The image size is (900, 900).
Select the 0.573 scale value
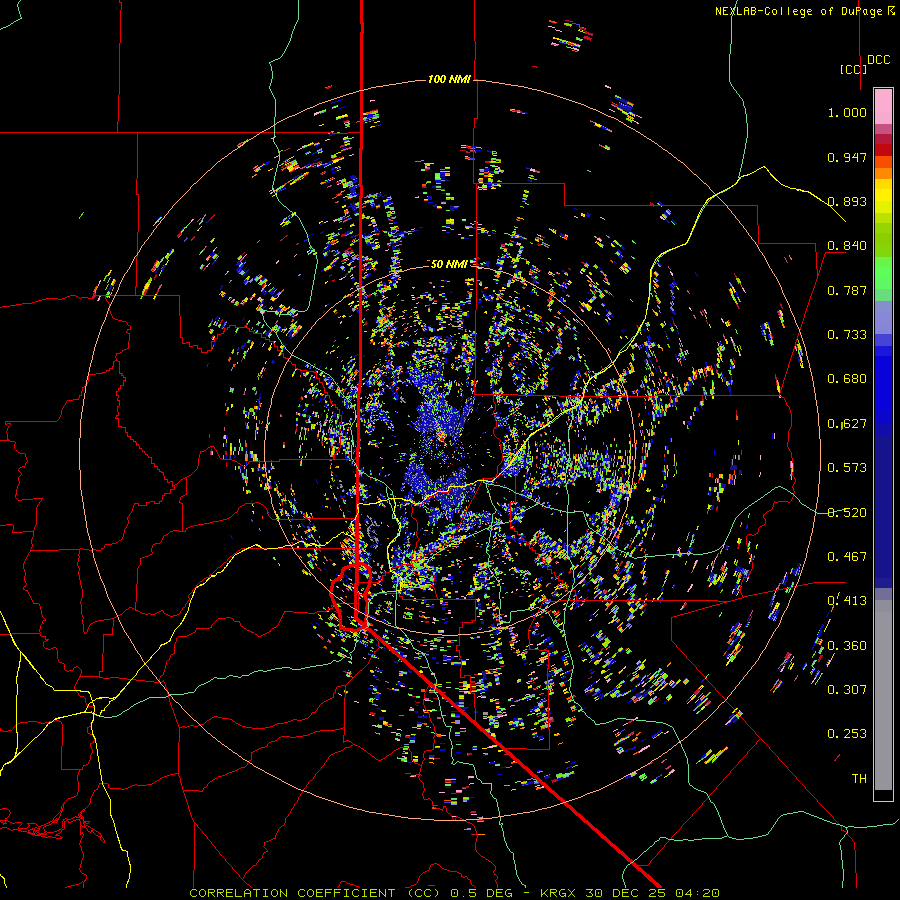(847, 468)
